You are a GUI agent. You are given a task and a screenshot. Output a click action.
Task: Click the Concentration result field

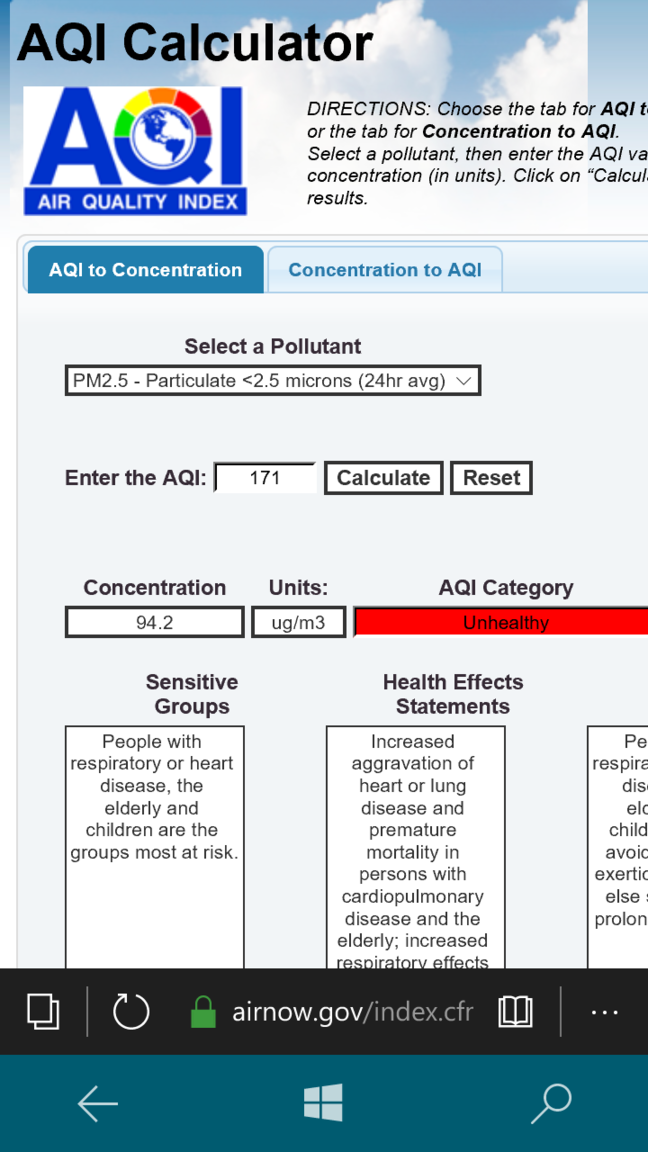[155, 622]
